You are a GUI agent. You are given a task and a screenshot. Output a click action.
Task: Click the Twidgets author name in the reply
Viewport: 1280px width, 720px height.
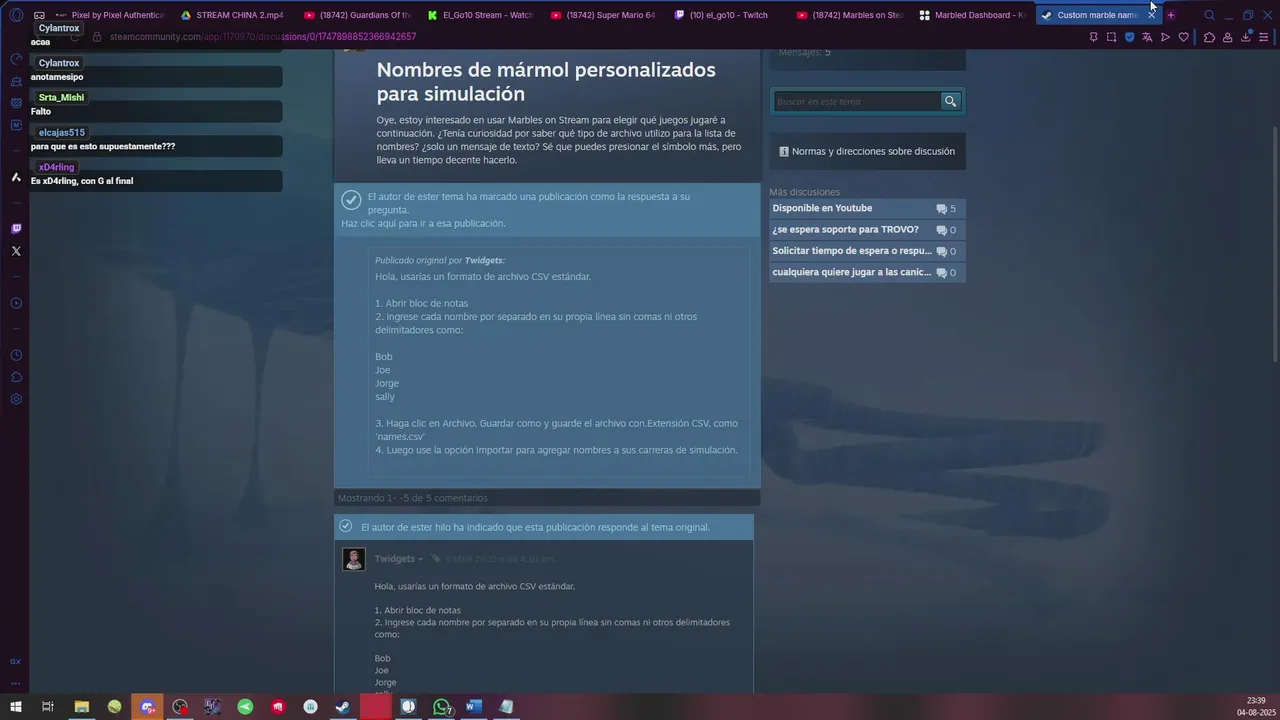tap(394, 559)
